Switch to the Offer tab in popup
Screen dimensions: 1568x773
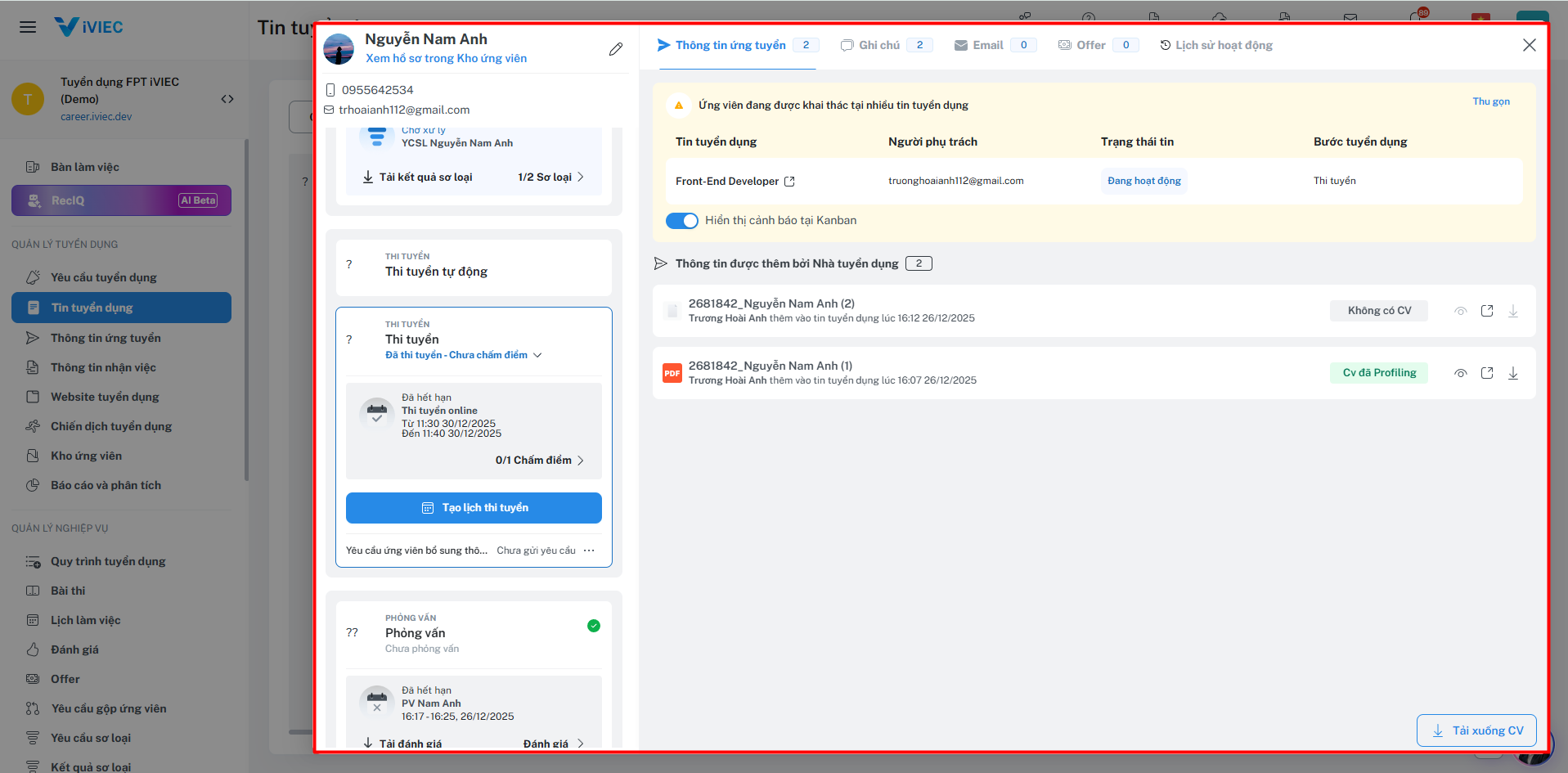[x=1098, y=45]
